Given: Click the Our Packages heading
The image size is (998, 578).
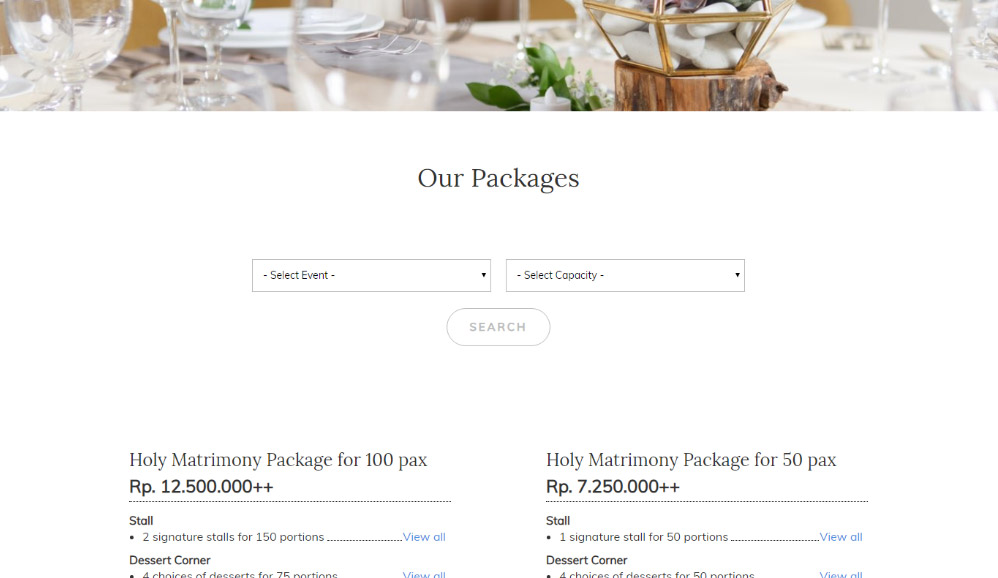Looking at the screenshot, I should 498,178.
